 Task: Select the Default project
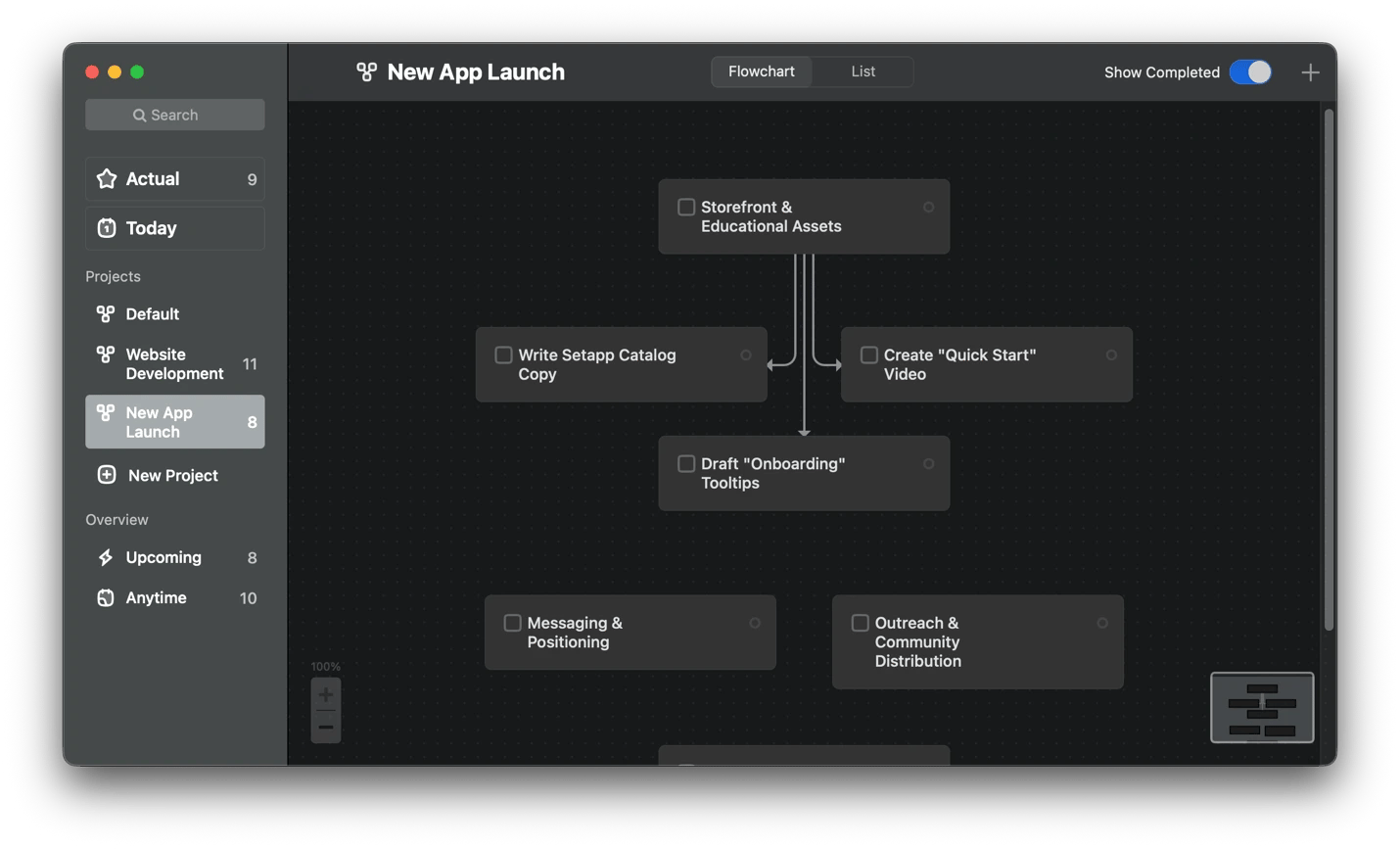pos(175,314)
